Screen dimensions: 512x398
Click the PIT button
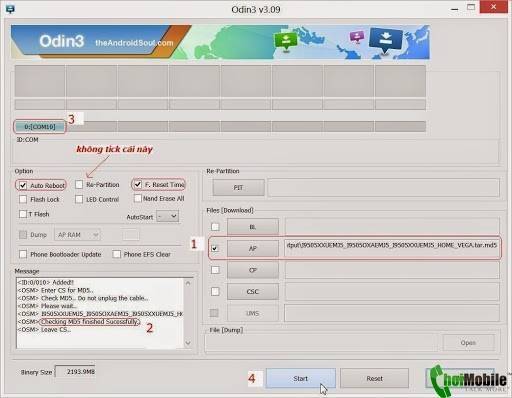pyautogui.click(x=239, y=188)
